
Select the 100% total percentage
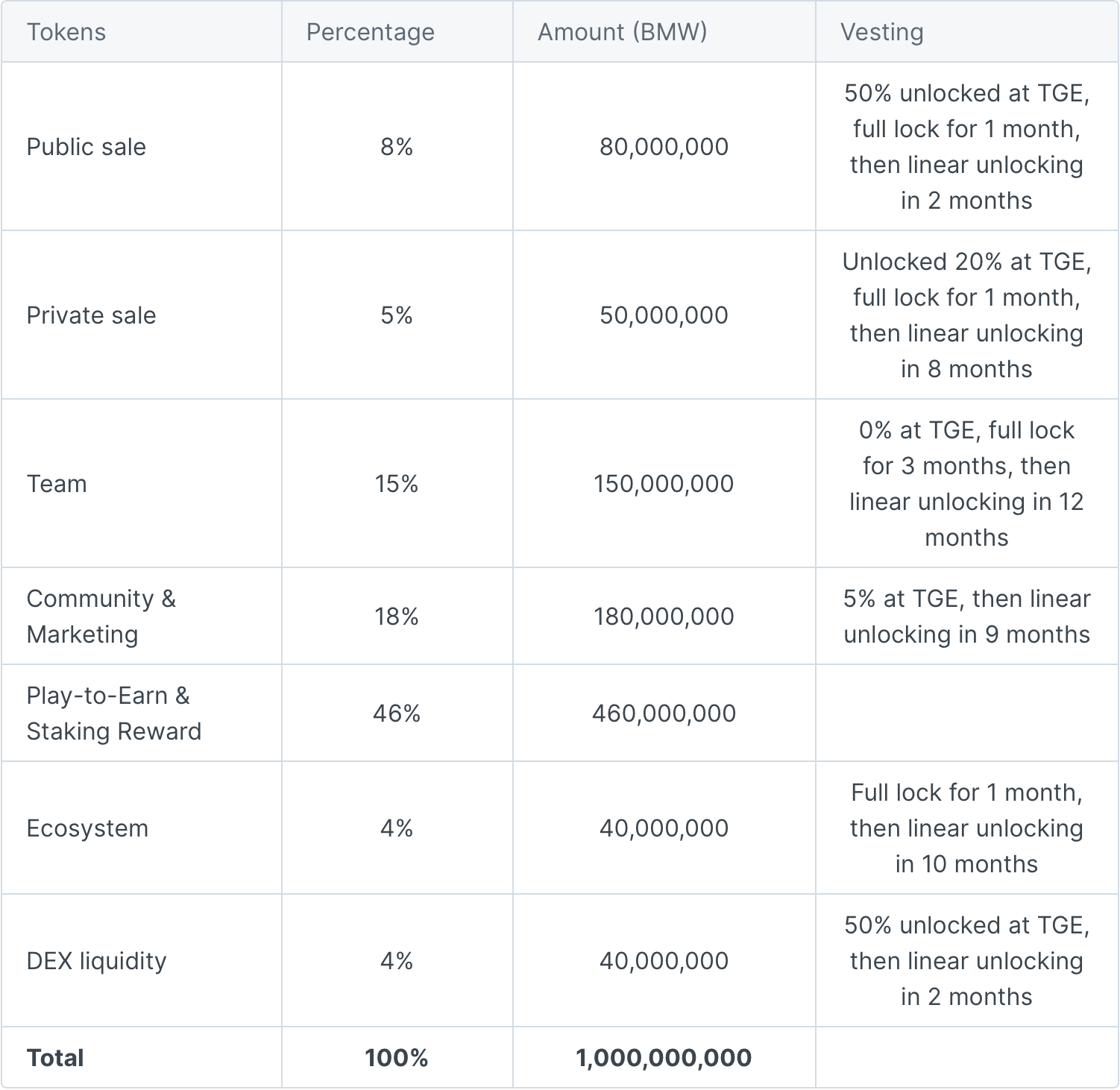point(397,1058)
